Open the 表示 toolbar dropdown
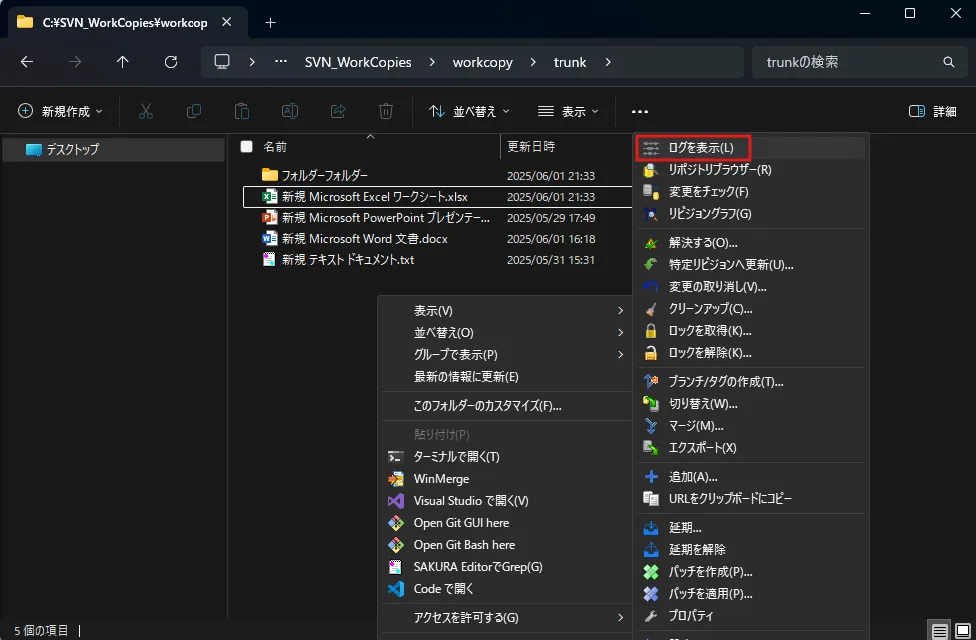Viewport: 976px width, 640px height. tap(568, 111)
